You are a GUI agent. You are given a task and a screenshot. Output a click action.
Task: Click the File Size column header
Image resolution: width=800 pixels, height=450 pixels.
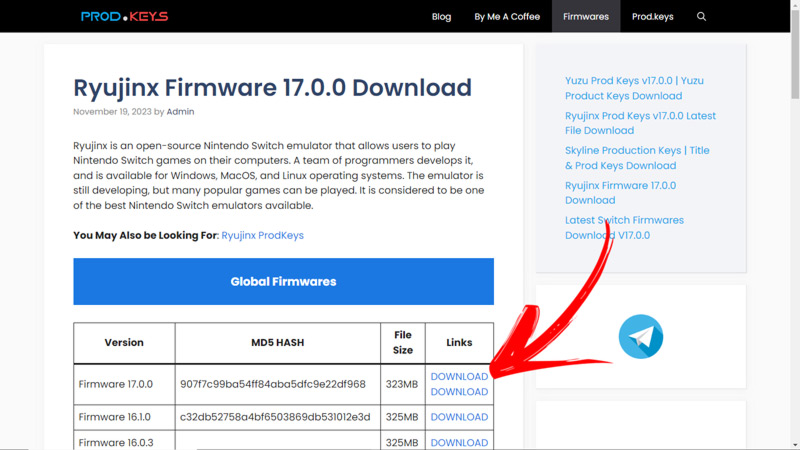(x=403, y=342)
